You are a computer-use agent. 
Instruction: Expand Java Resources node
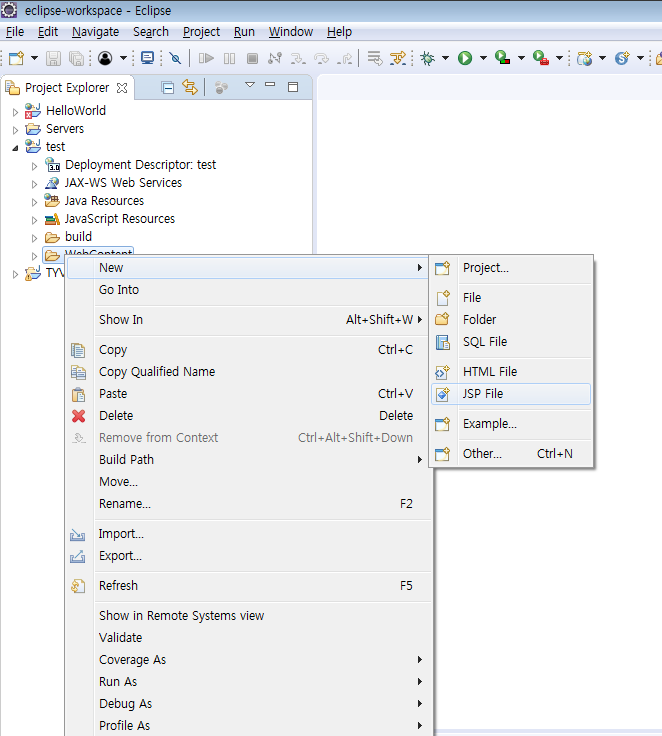click(34, 202)
